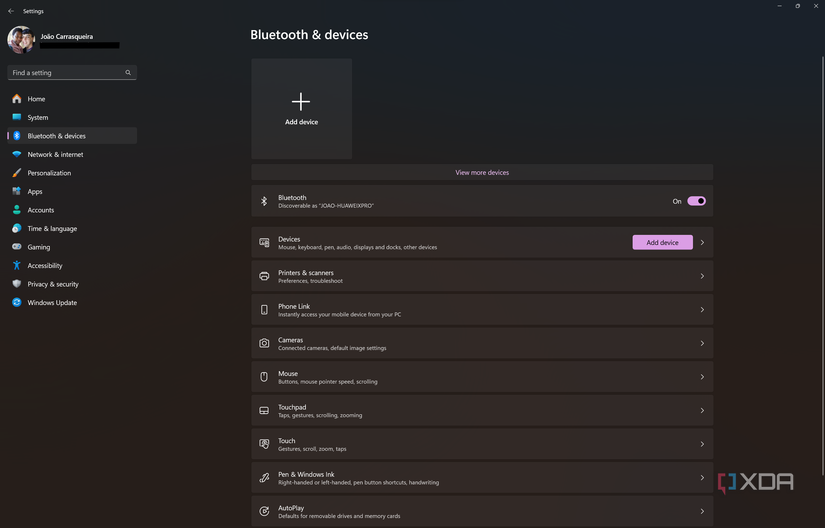Go to Network & internet settings

point(72,155)
